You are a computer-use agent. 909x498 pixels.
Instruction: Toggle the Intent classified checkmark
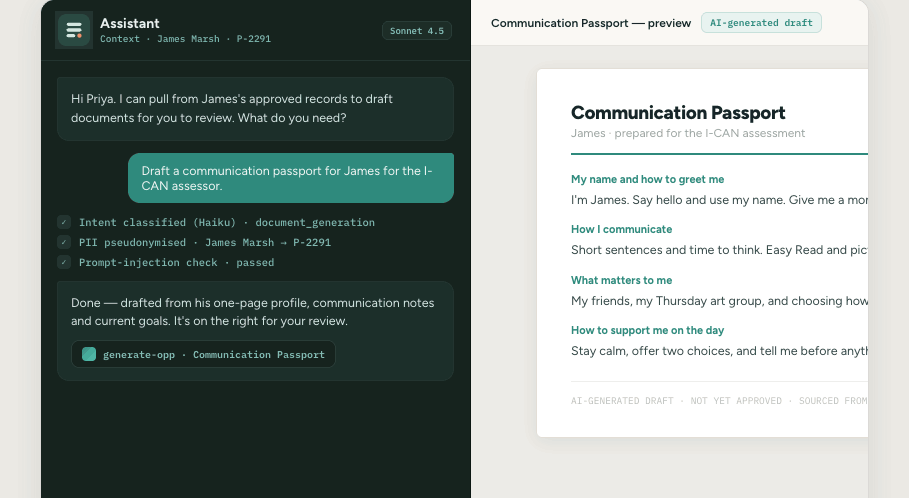coord(64,222)
